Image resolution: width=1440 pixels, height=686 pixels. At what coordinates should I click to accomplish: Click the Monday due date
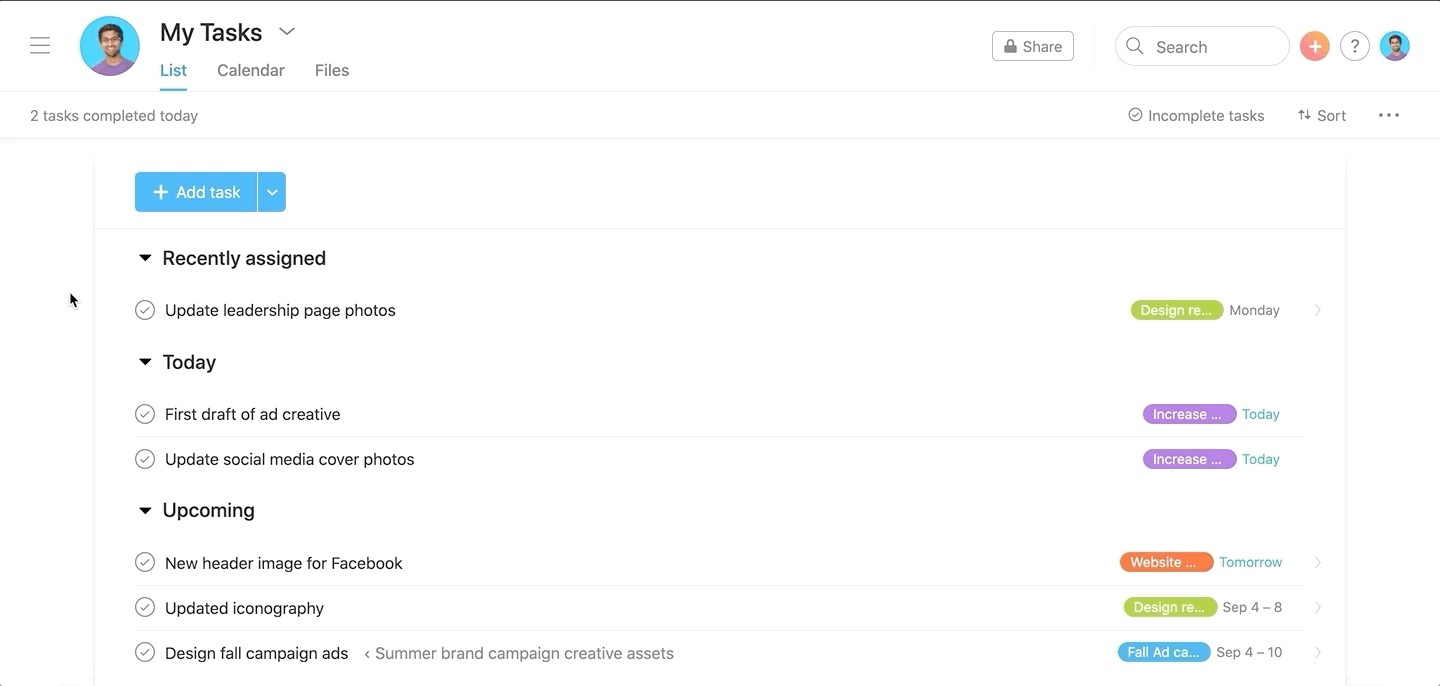[1254, 310]
